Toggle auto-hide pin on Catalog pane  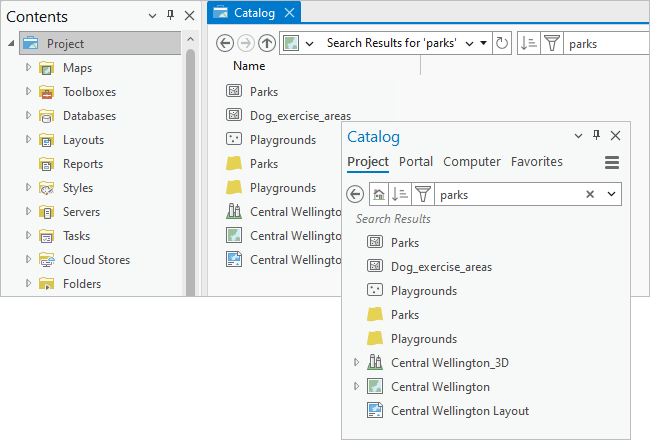pos(597,136)
